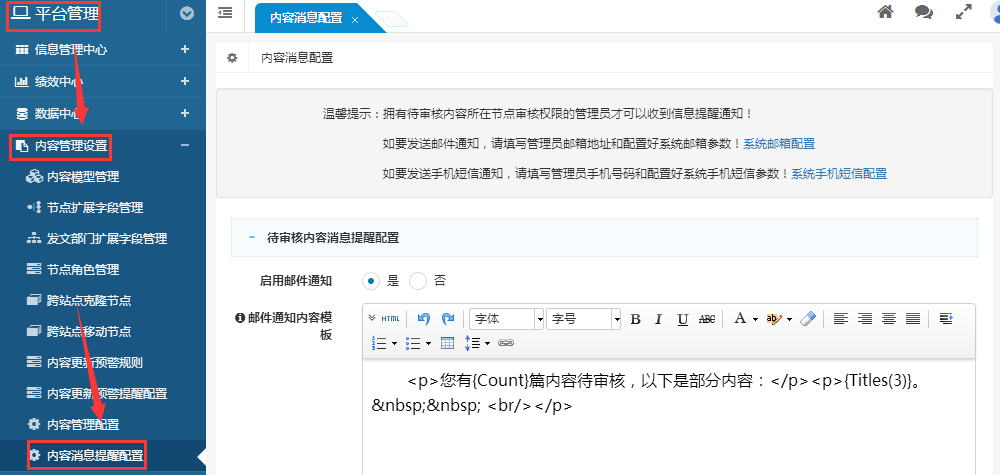This screenshot has width=1000, height=475.
Task: Select the 节点角色管理 sidebar item
Action: point(82,269)
